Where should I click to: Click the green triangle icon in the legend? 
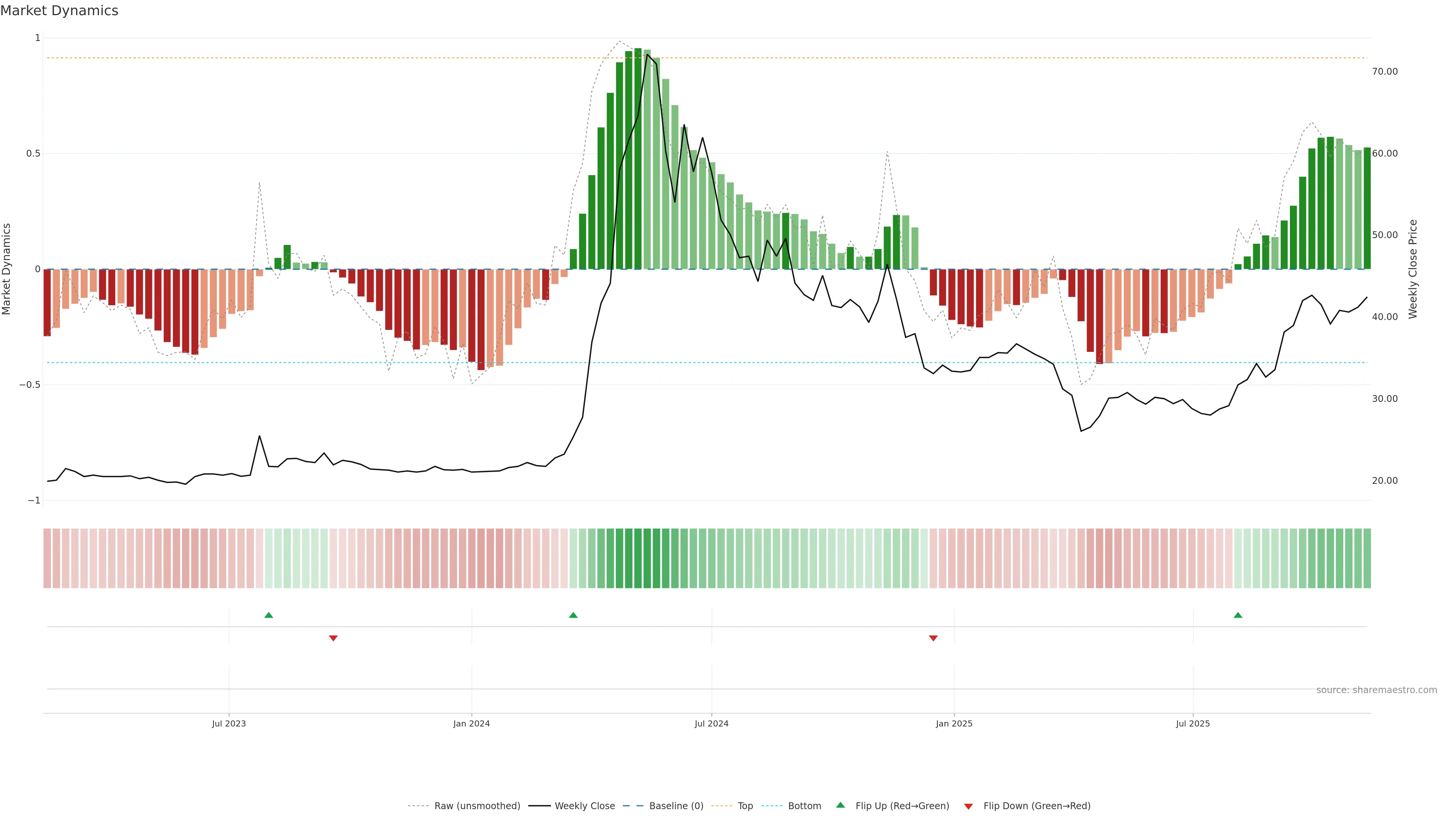coord(841,805)
